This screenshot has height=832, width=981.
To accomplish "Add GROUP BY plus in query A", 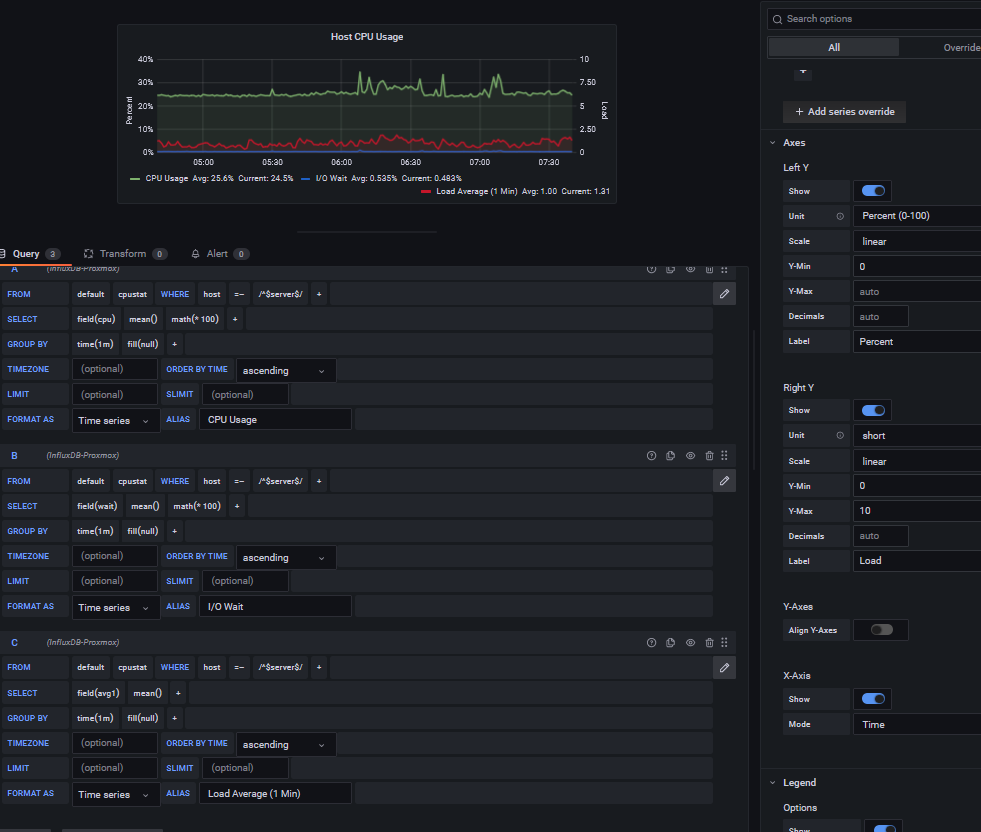I will (175, 344).
